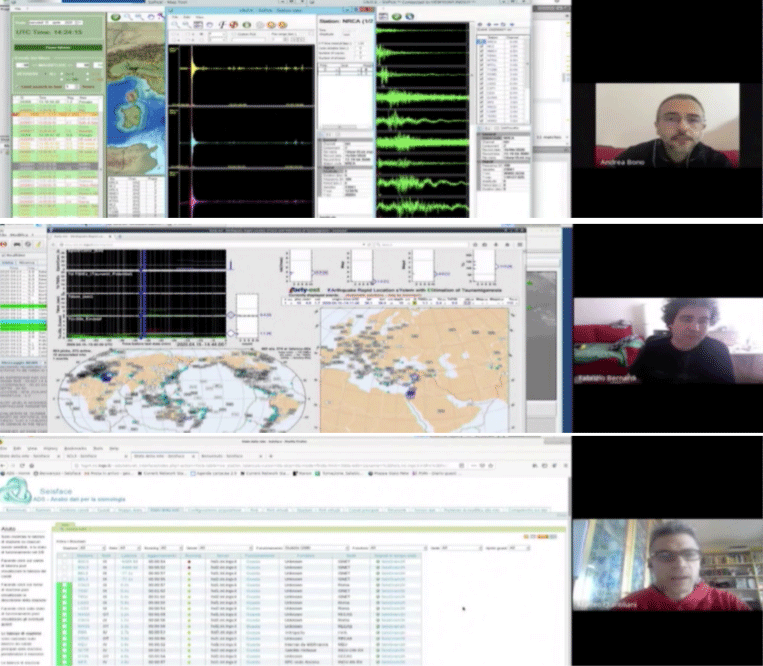Screen dimensions: 763x666
Task: Click the red-white lifebuoy icon in waveform toolbar
Action: [x=234, y=24]
